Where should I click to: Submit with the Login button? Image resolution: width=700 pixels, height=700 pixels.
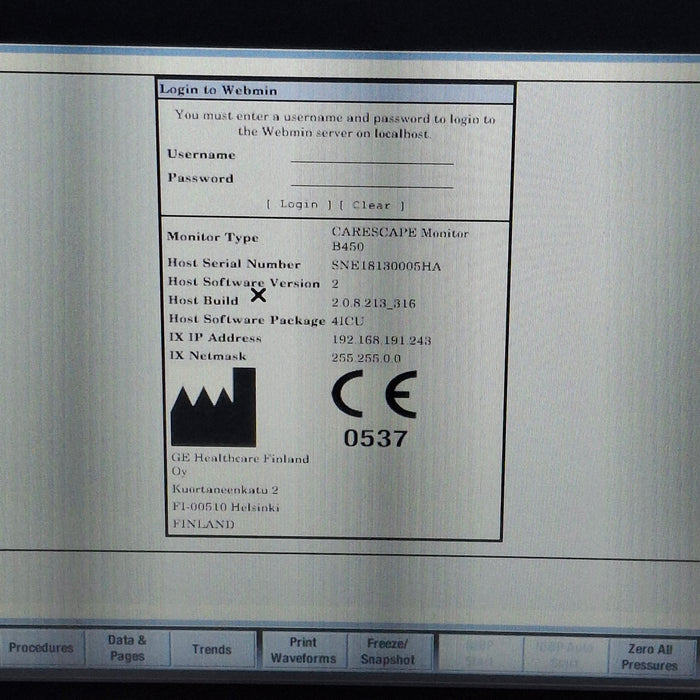(299, 204)
